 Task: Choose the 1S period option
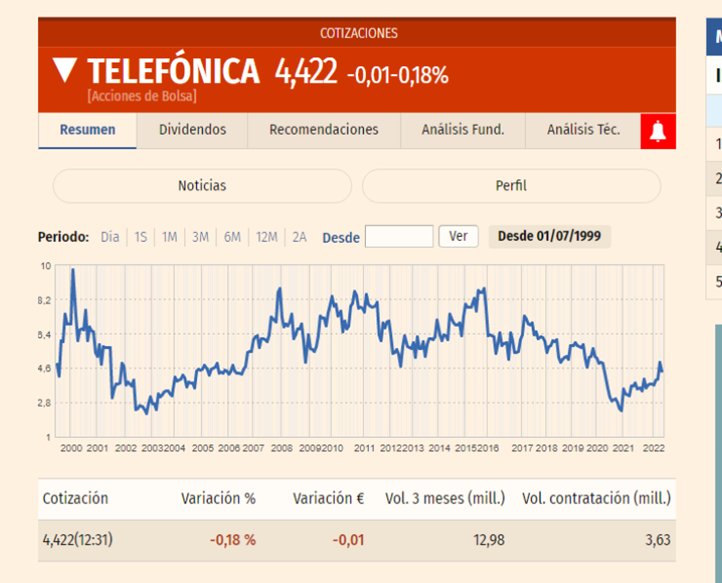click(141, 237)
